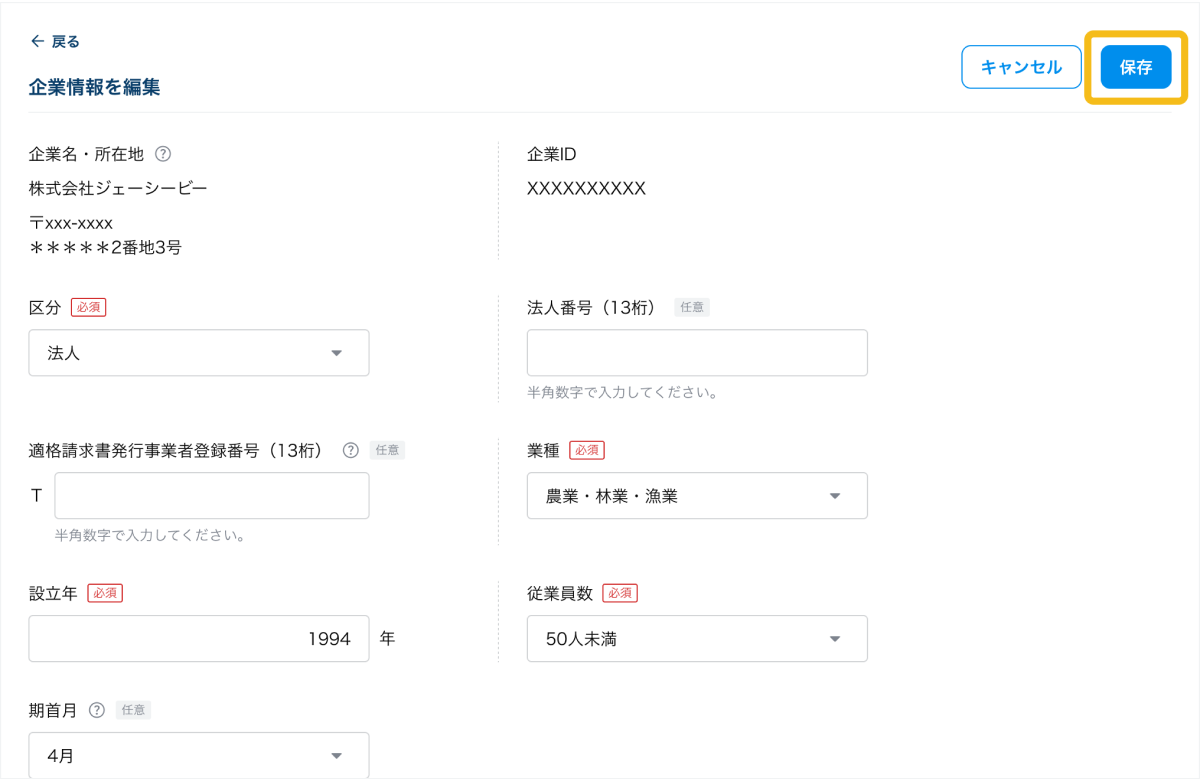Click the help icon next to 期首月
The width and height of the screenshot is (1200, 779).
click(97, 710)
